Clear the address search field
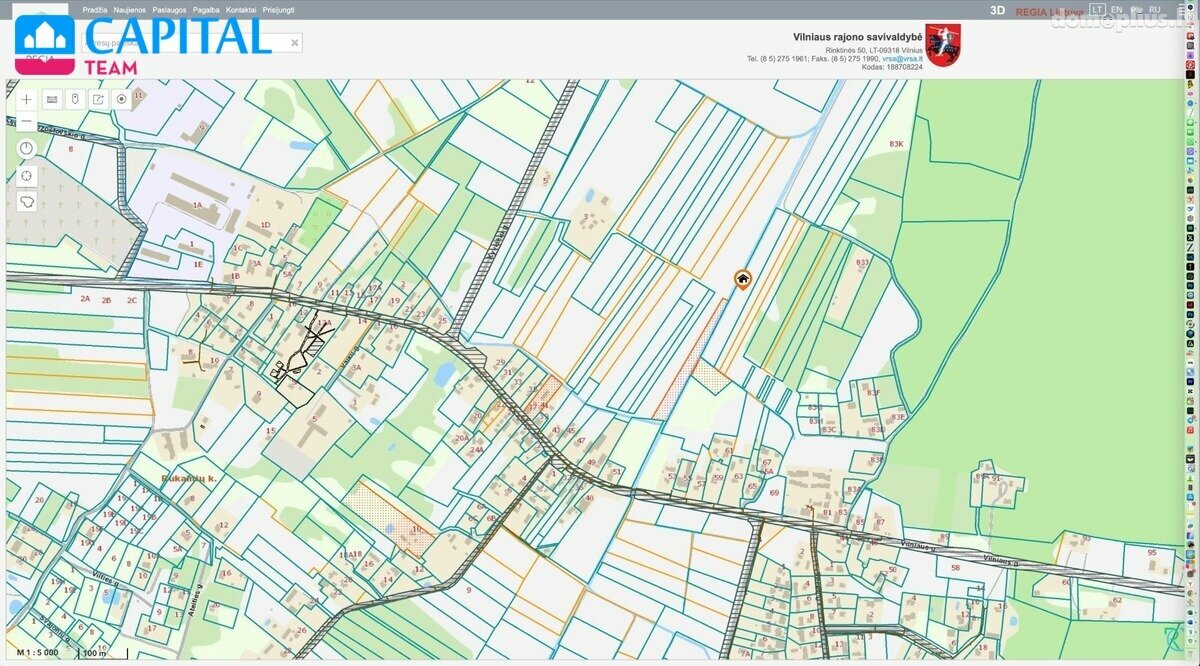The image size is (1200, 666). (x=294, y=43)
